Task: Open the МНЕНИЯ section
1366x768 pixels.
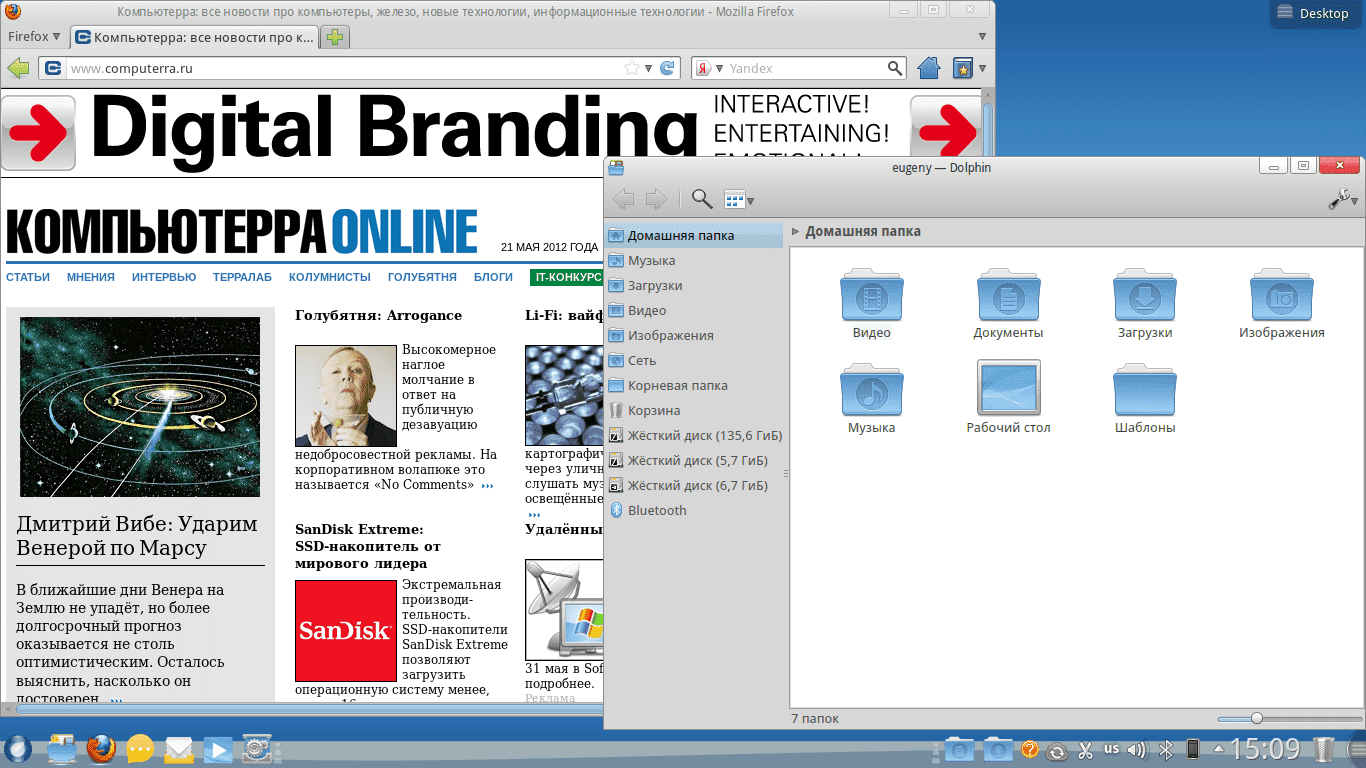Action: (x=91, y=277)
